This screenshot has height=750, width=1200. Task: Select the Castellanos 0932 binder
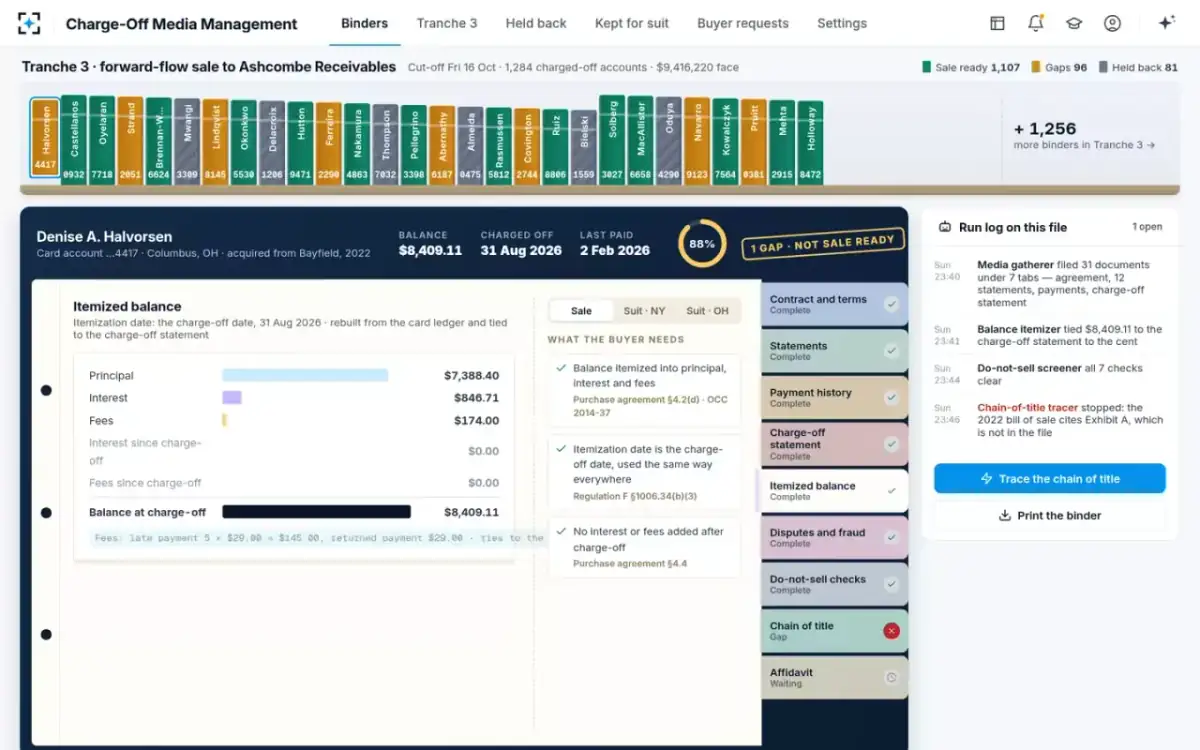73,139
